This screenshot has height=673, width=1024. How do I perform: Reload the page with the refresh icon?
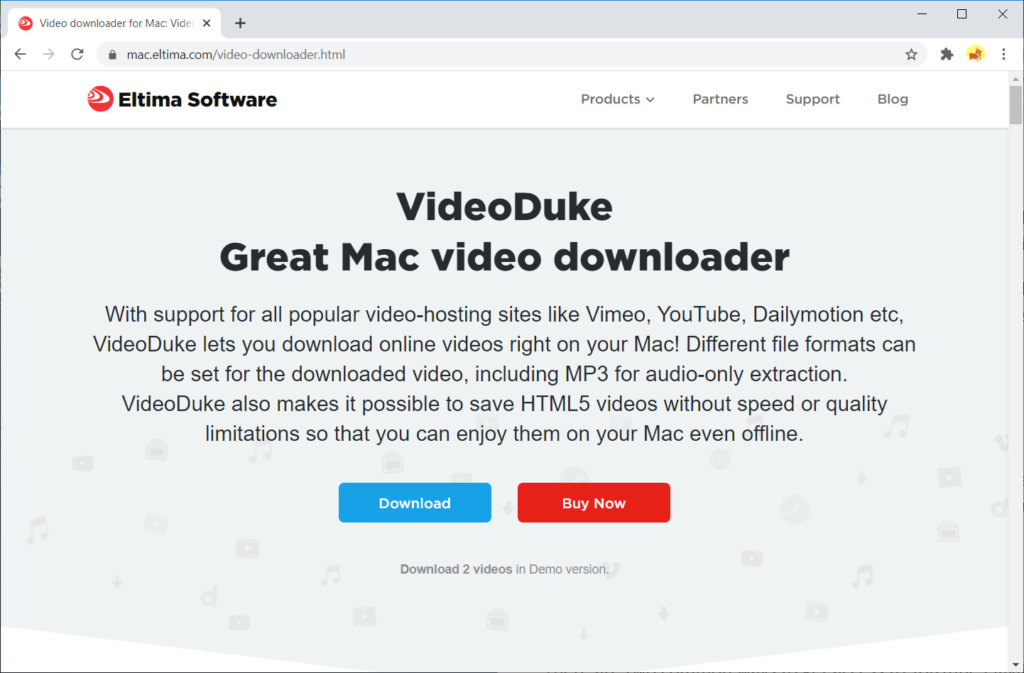(x=77, y=54)
